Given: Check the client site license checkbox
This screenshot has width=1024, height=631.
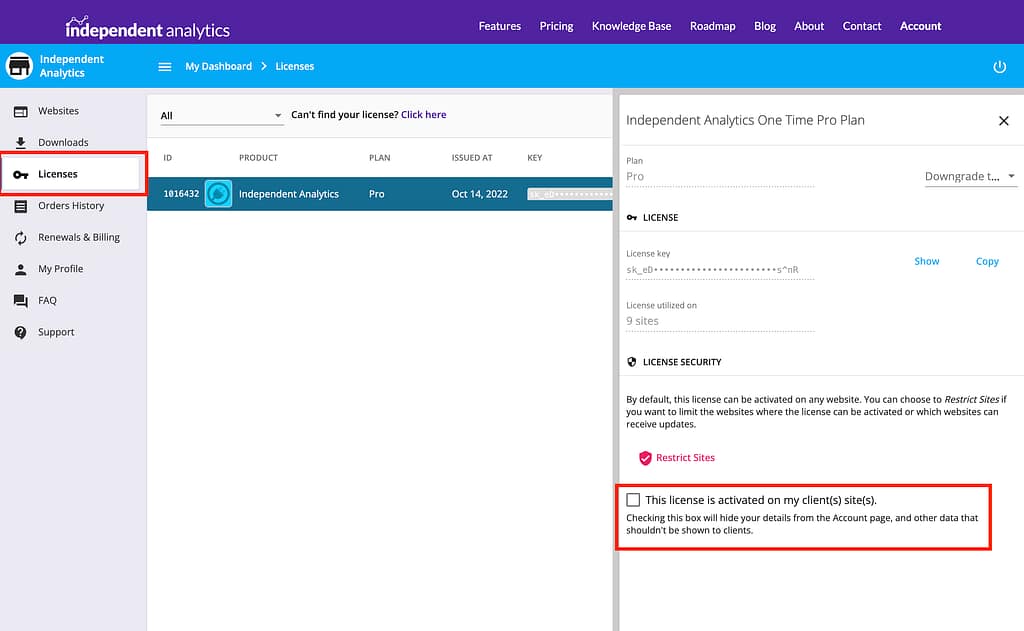Looking at the screenshot, I should (x=633, y=500).
